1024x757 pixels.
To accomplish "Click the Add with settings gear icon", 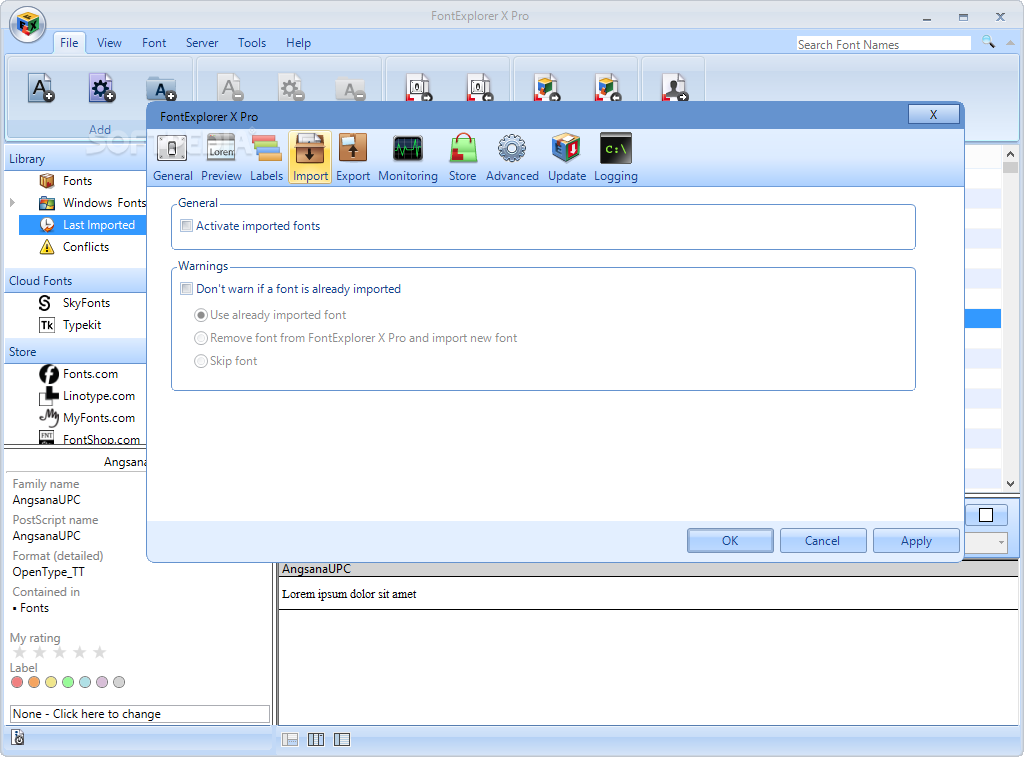I will (x=101, y=88).
